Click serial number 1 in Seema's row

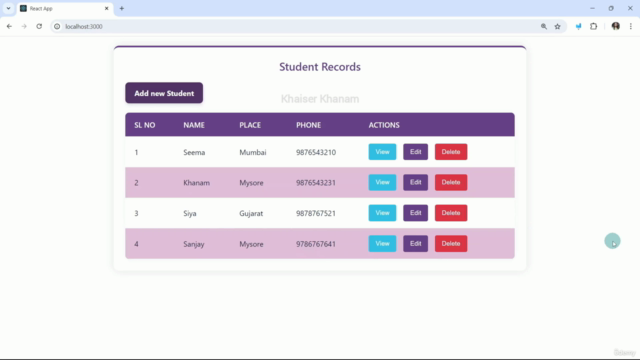pos(136,152)
